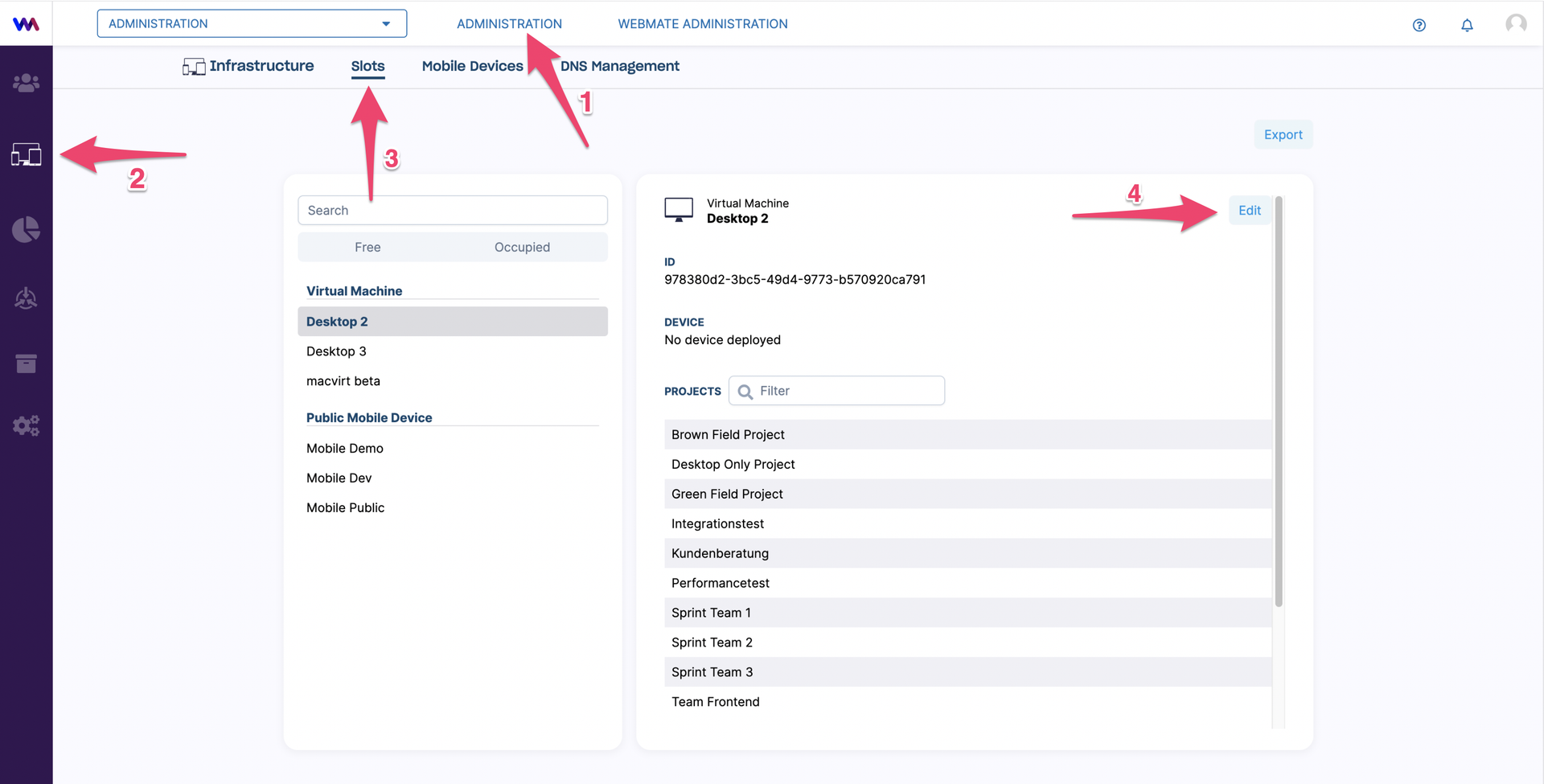Click the Brown Field Project row
The width and height of the screenshot is (1544, 784).
968,434
